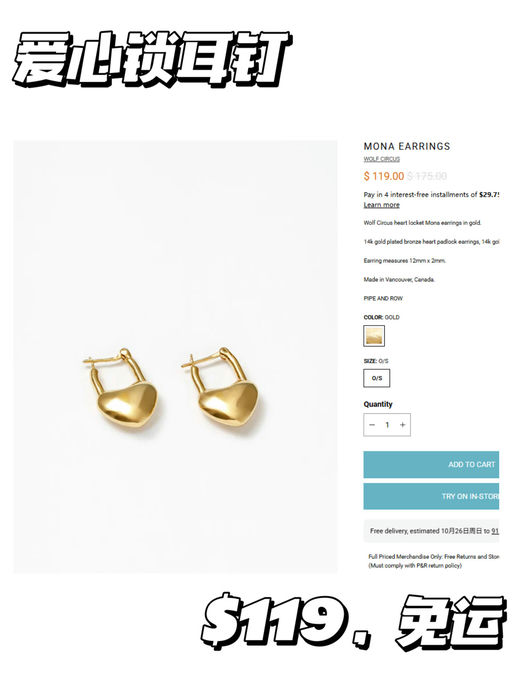
Task: Click the PIPE AND ROW text
Action: click(x=383, y=298)
